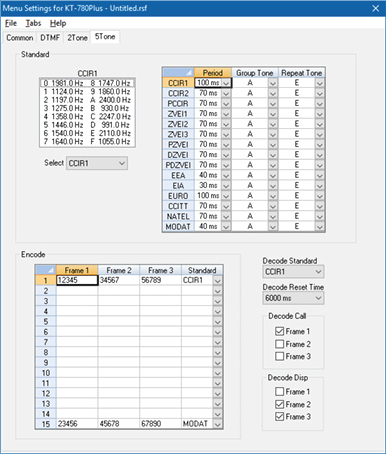Select Encode cell 45678 in row 15
This screenshot has height=454, width=386.
point(119,424)
